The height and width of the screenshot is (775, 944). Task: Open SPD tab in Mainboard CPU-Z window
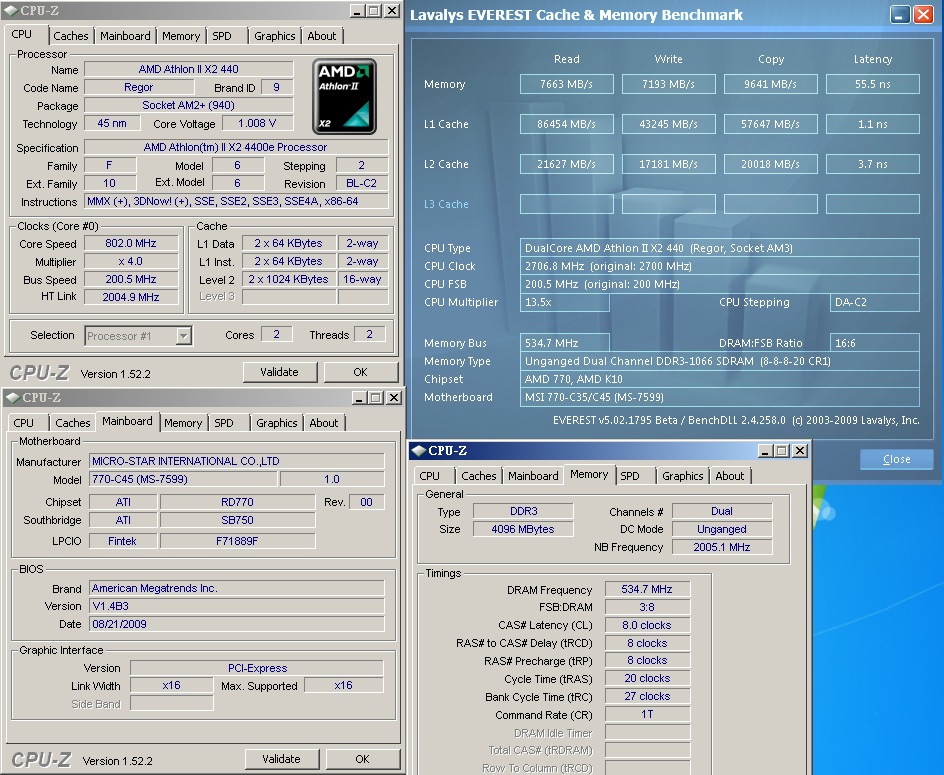tap(224, 423)
